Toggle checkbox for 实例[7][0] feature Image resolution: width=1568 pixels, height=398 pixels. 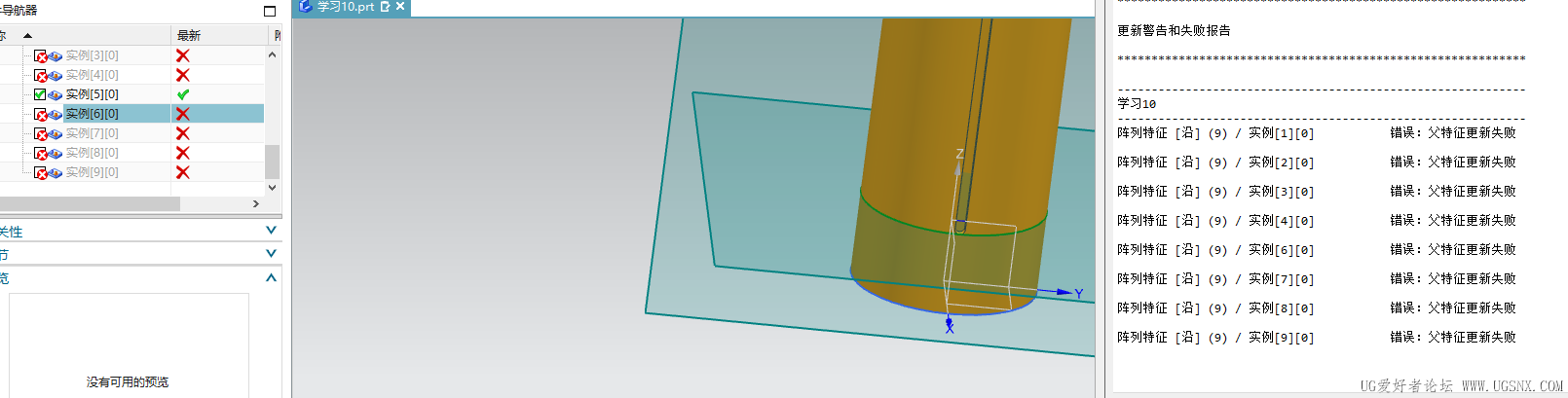click(x=40, y=133)
